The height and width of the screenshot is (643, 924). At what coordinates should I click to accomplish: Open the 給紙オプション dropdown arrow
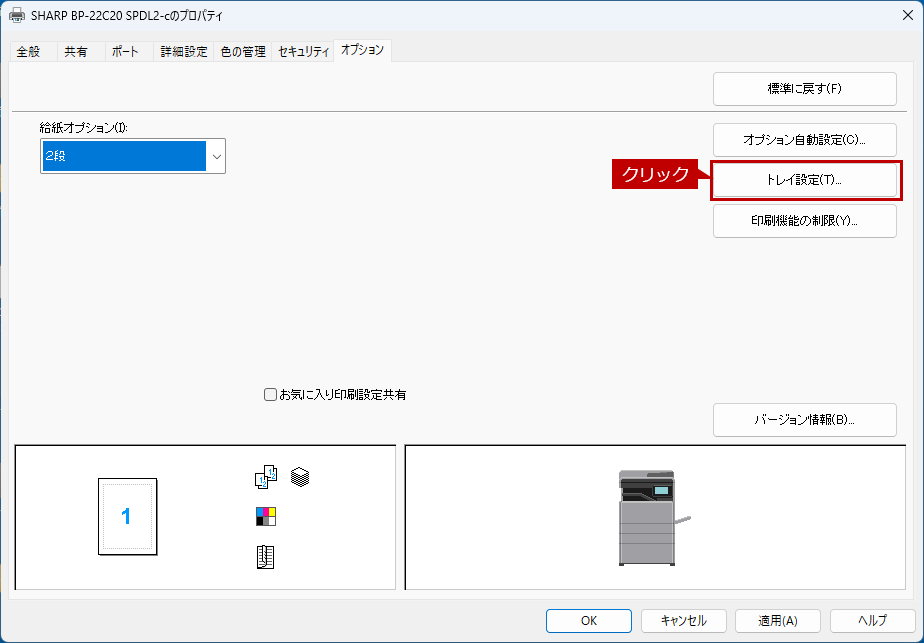click(x=216, y=156)
